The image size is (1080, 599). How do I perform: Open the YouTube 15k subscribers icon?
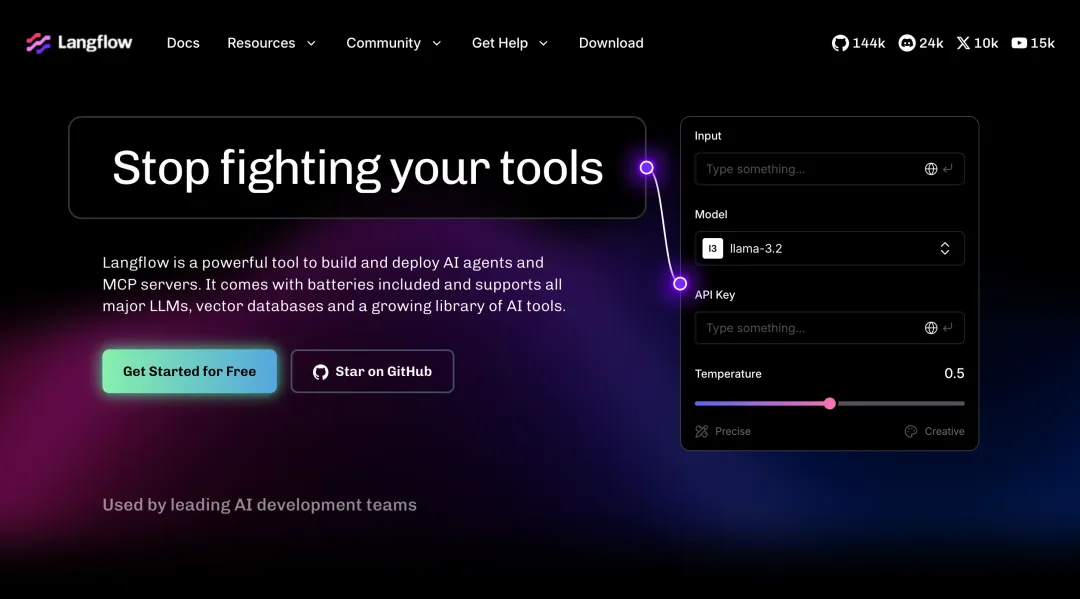(x=1019, y=43)
